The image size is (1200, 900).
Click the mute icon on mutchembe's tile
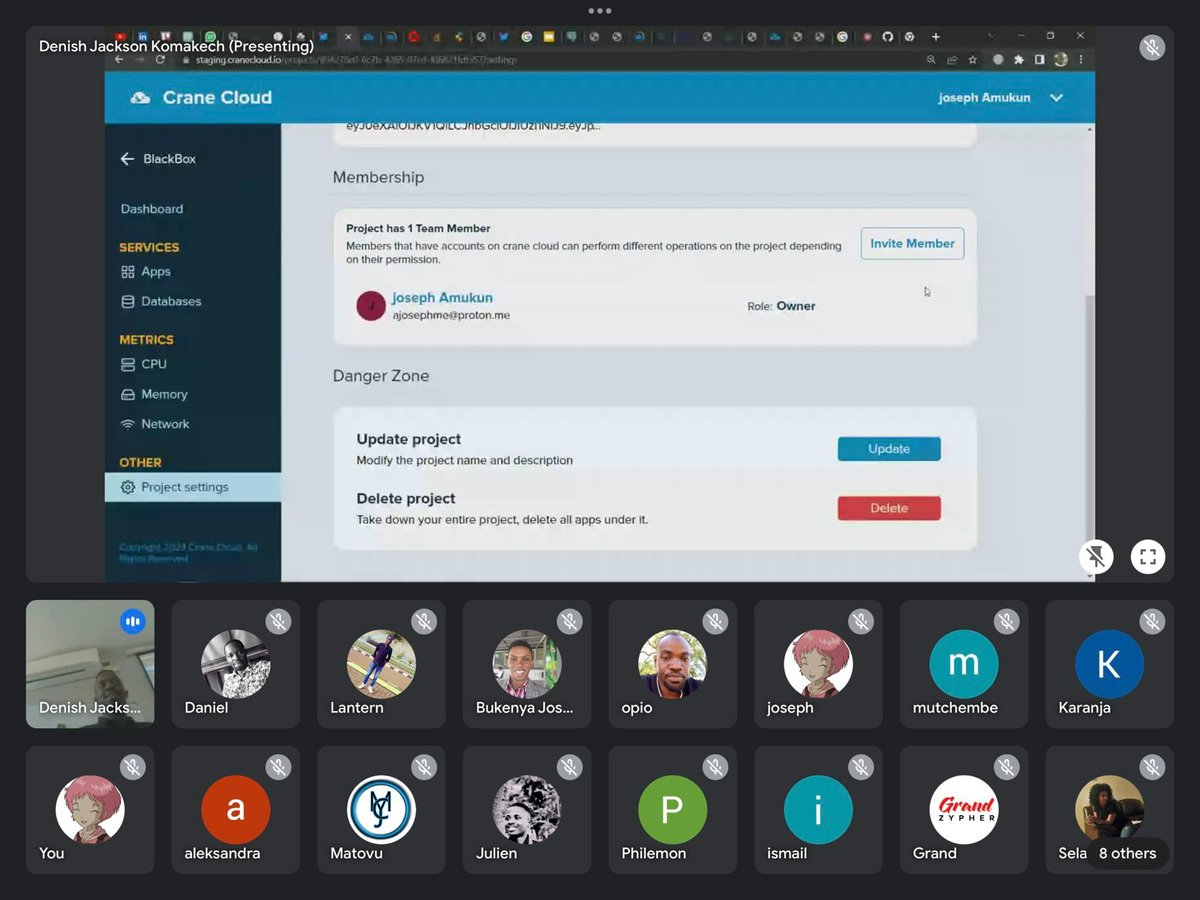click(1007, 622)
